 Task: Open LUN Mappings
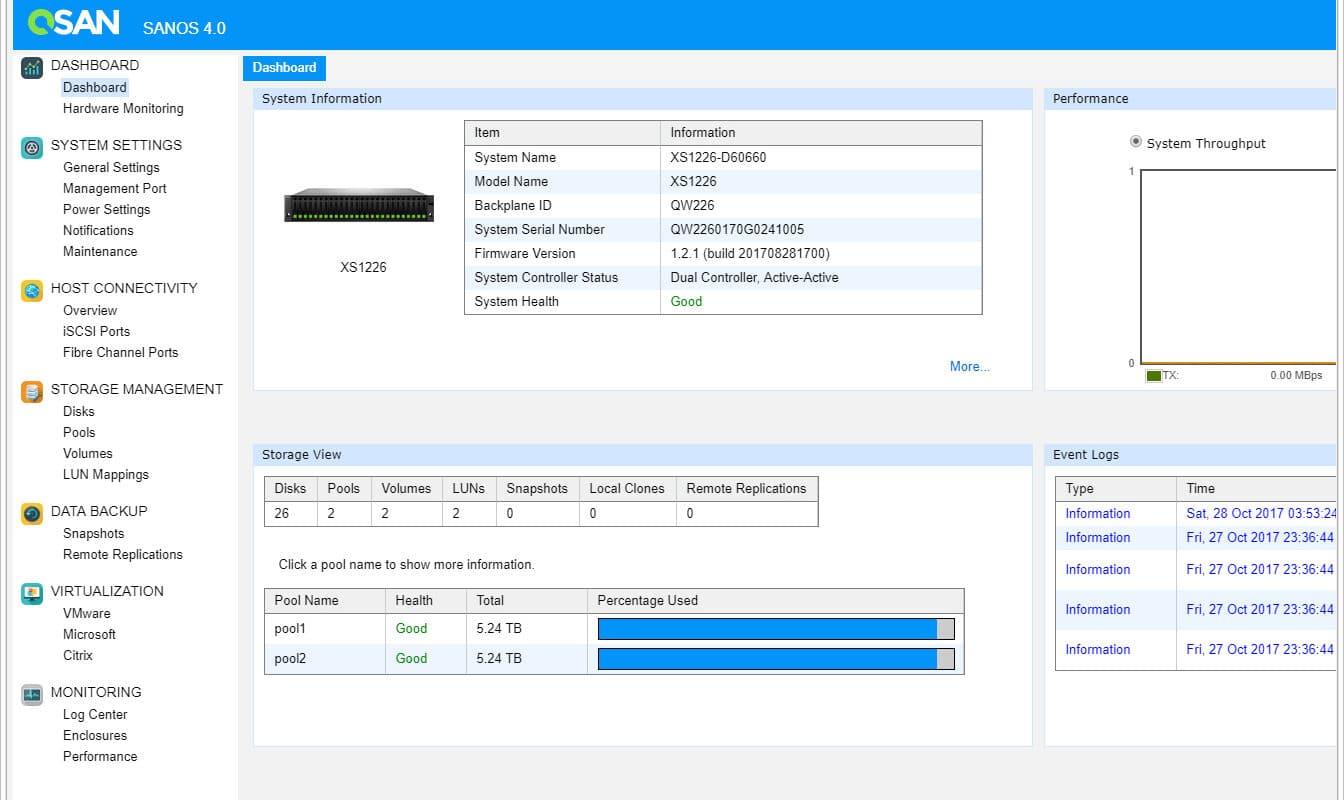tap(106, 474)
